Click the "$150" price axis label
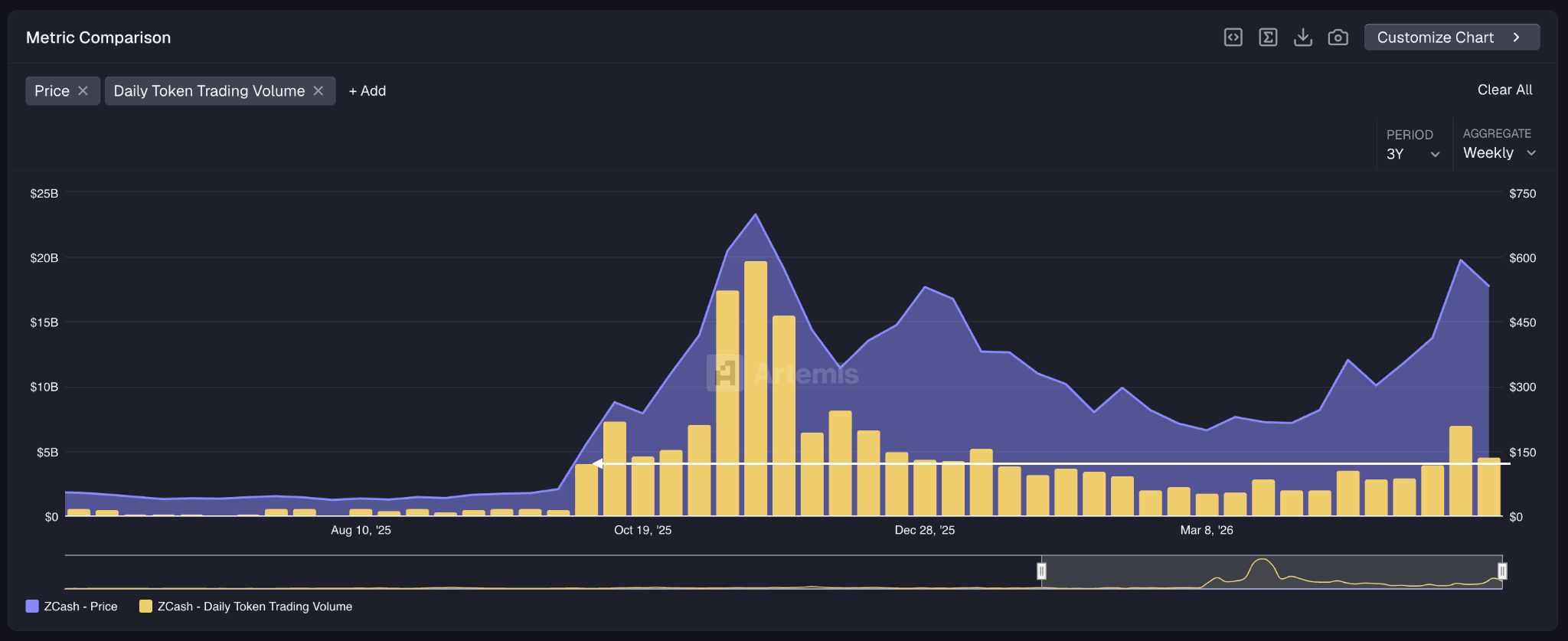This screenshot has height=641, width=1568. point(1522,453)
